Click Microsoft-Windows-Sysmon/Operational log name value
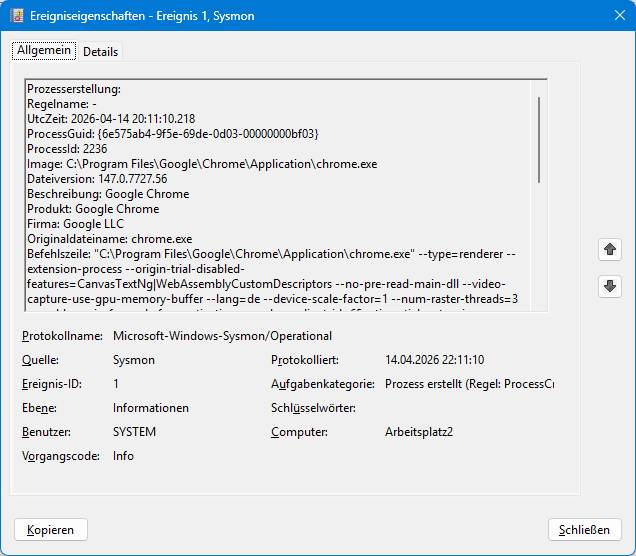Viewport: 636px width, 556px height. 222,336
